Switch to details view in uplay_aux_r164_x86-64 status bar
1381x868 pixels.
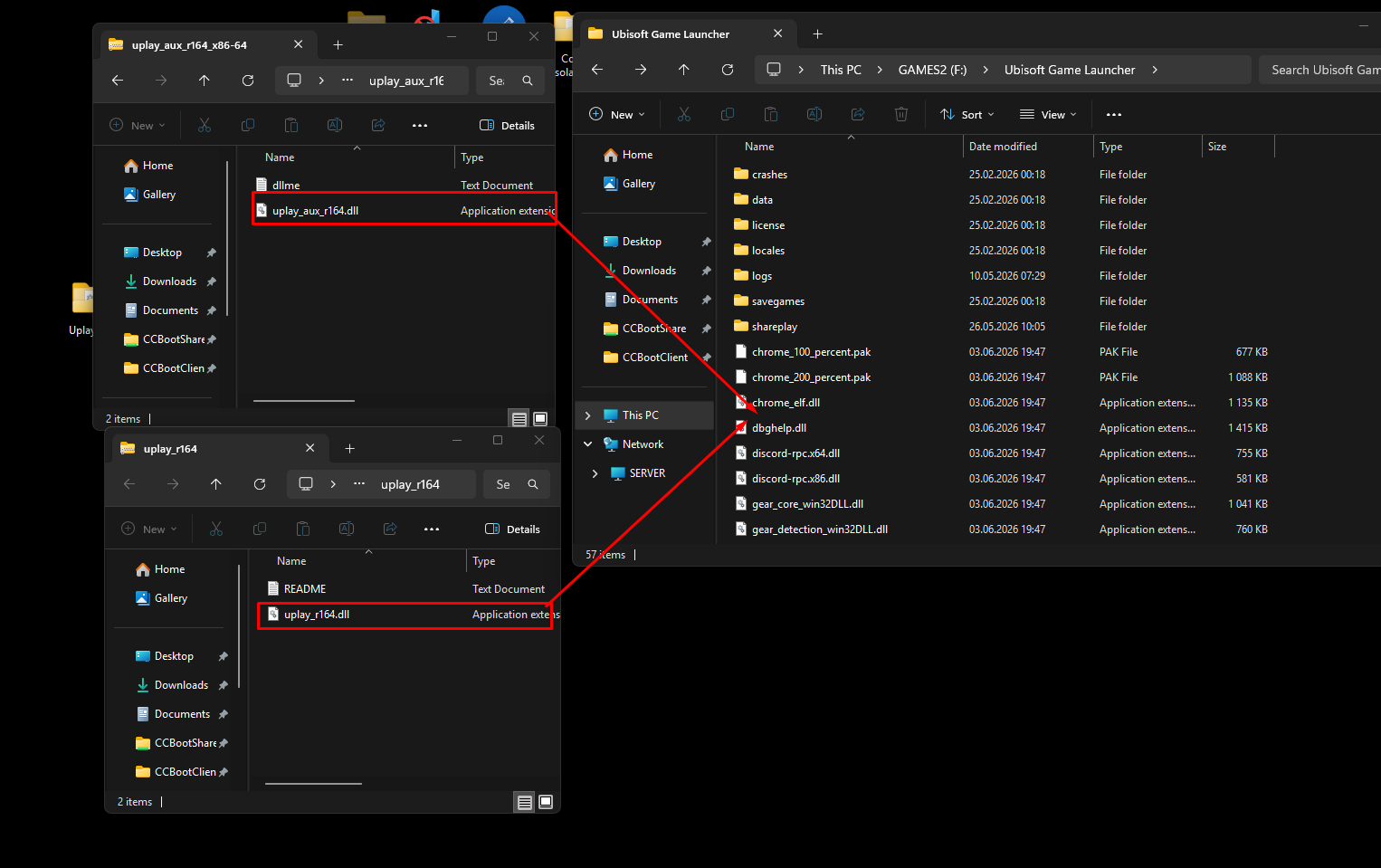519,419
